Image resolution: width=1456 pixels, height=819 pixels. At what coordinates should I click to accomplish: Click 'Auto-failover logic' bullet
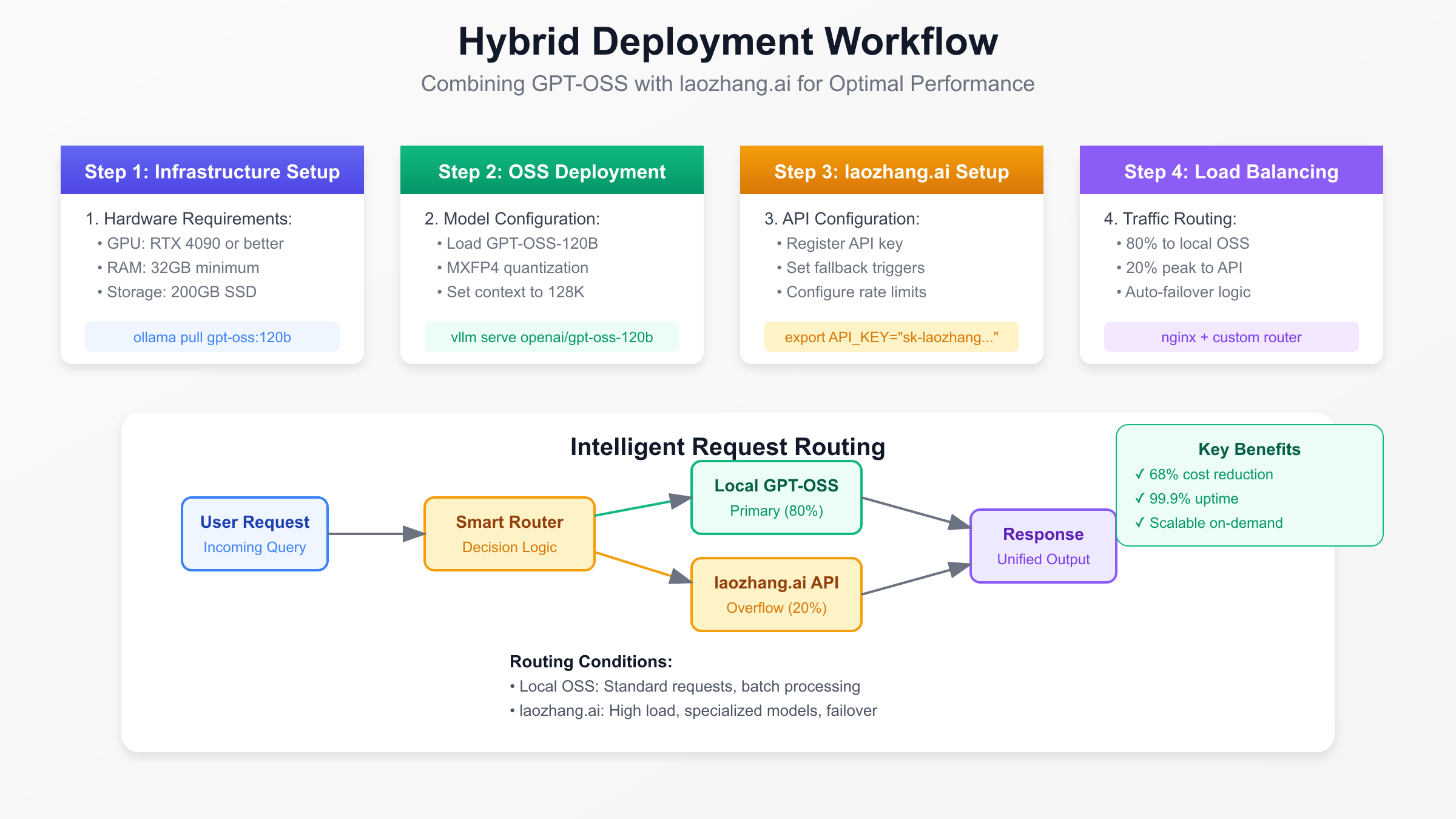(1184, 292)
